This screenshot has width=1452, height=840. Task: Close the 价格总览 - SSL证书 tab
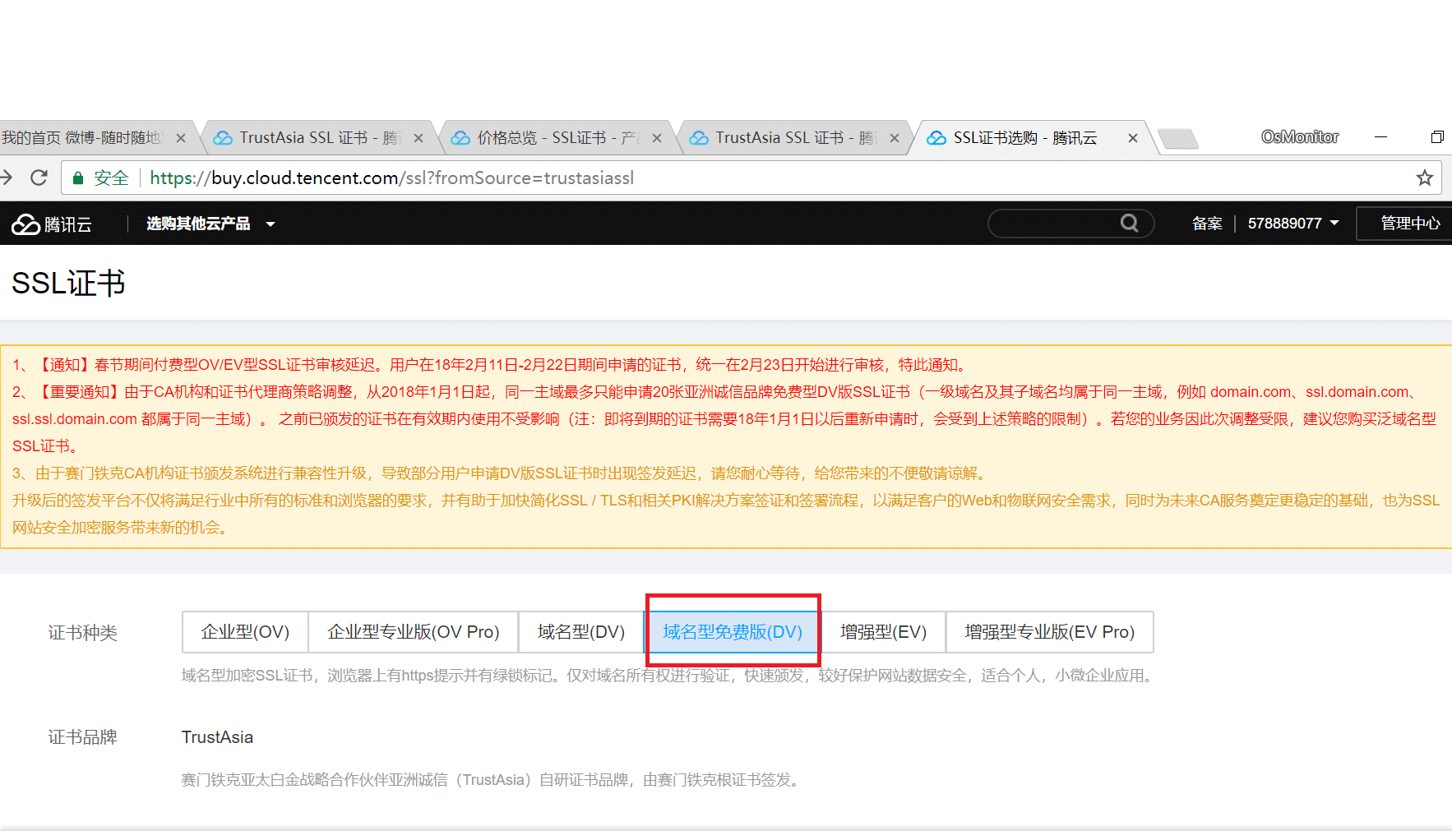[656, 138]
